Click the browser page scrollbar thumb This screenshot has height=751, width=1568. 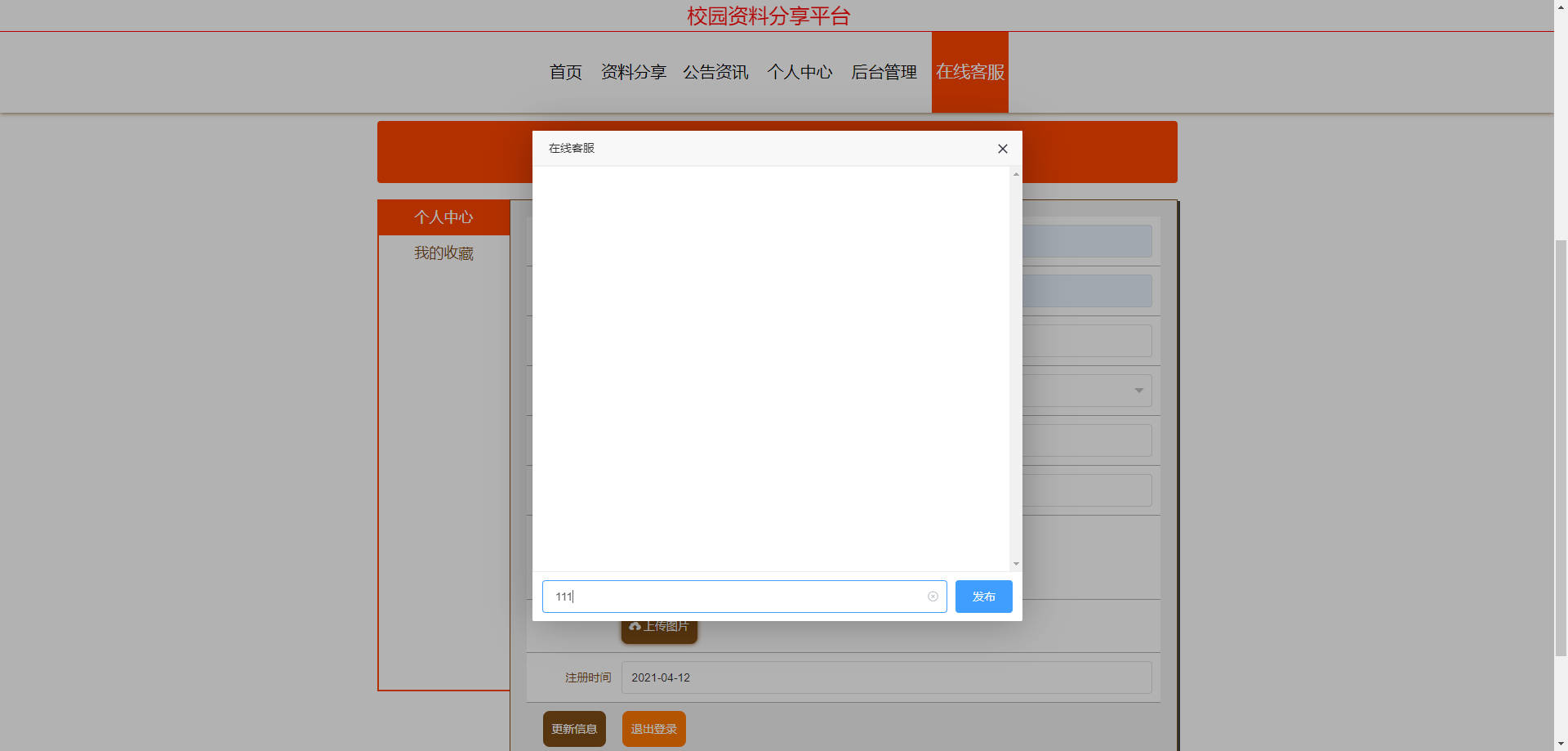pyautogui.click(x=1561, y=447)
